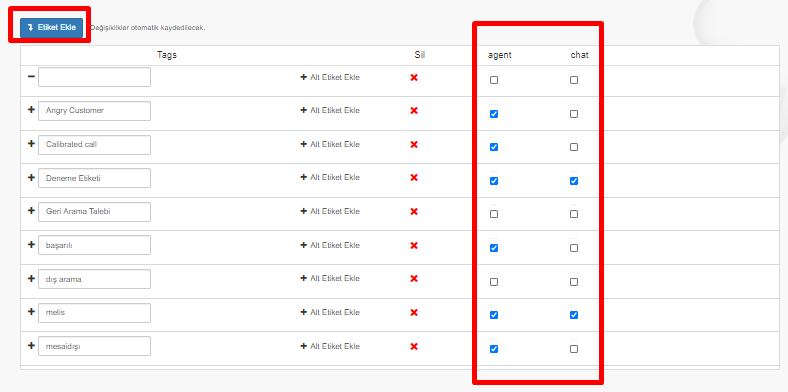Expand the Angry Customer tag row
The image size is (788, 392).
31,110
